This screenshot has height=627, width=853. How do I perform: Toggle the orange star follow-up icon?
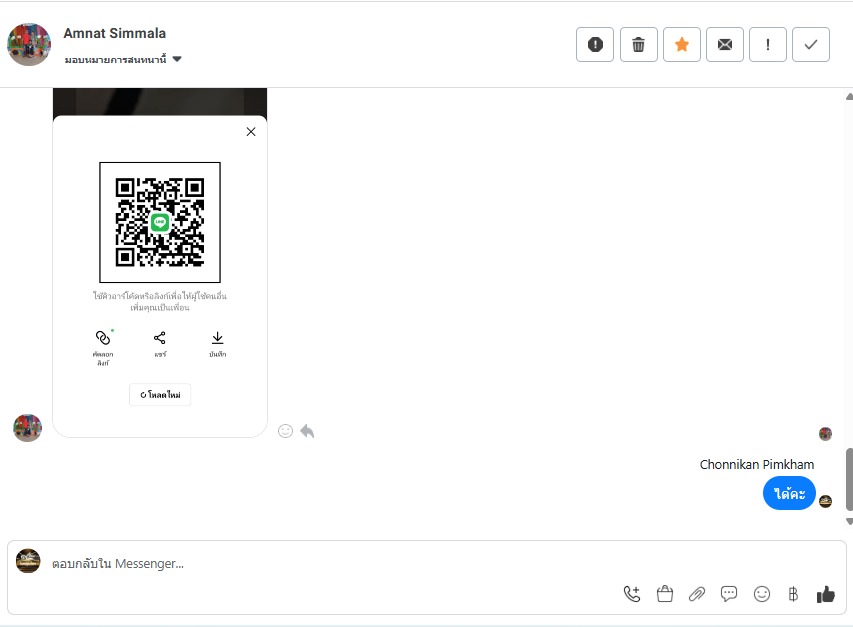[x=682, y=45]
